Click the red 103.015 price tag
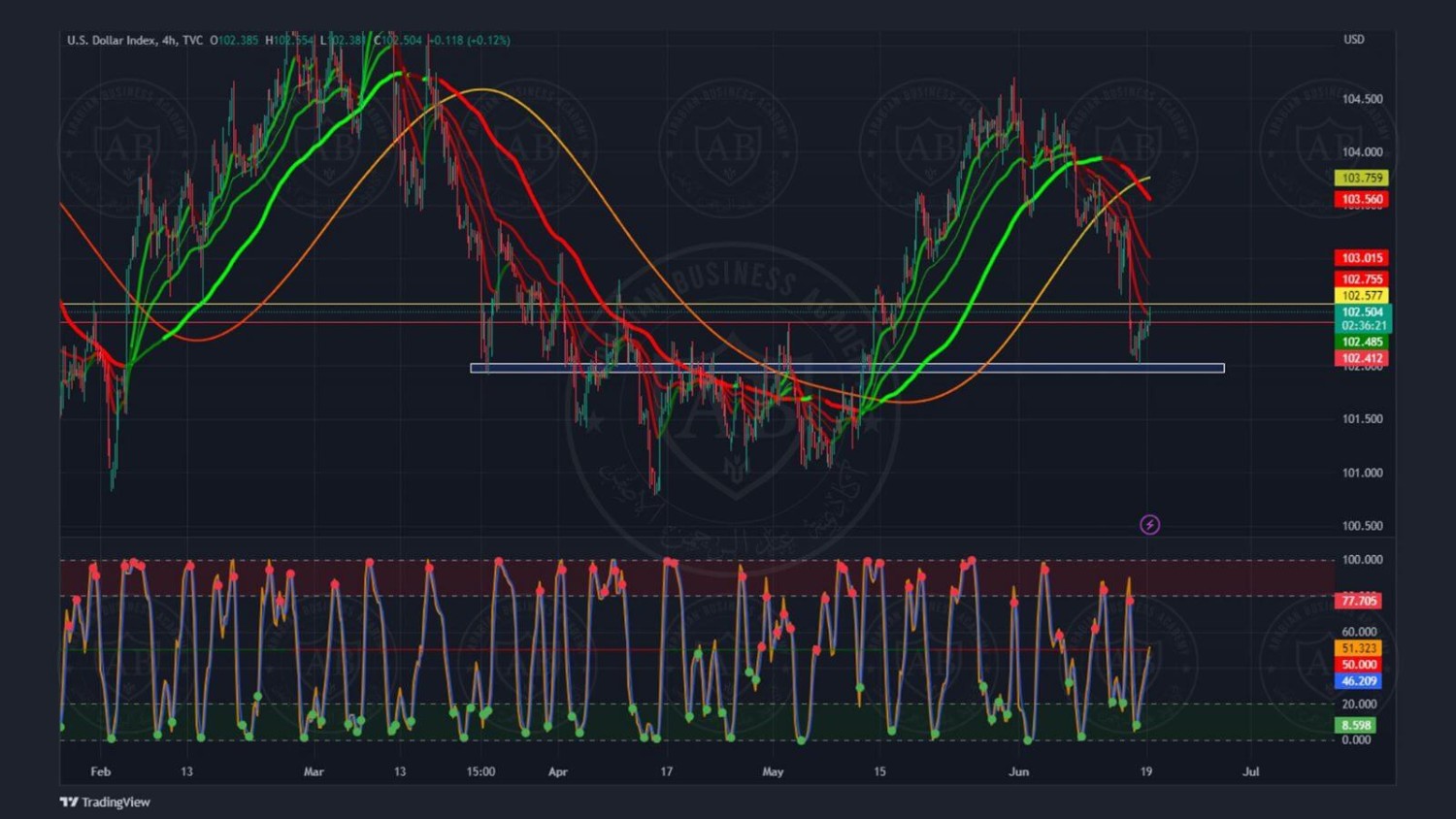 click(1362, 258)
